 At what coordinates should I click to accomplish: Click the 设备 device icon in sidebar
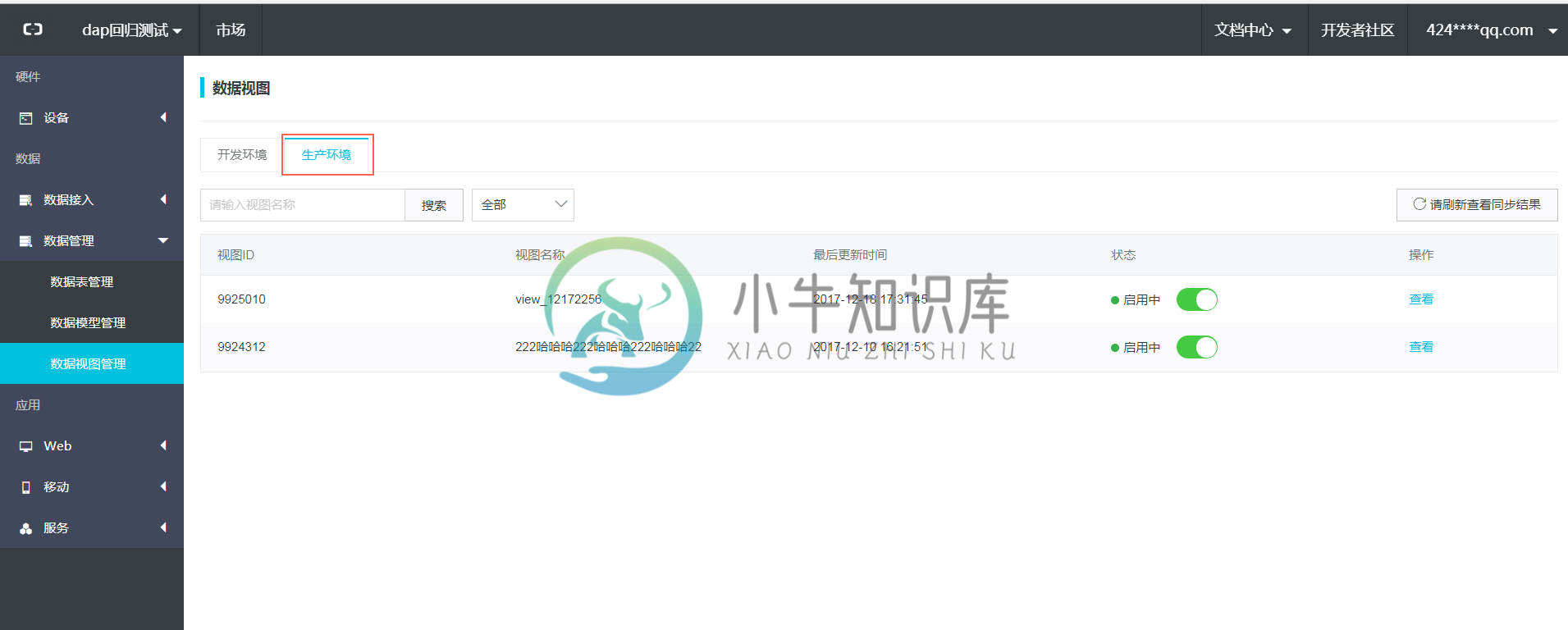[x=26, y=118]
